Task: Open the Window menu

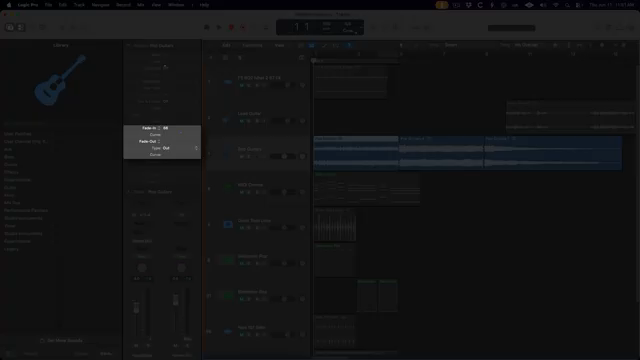Action: pos(176,5)
